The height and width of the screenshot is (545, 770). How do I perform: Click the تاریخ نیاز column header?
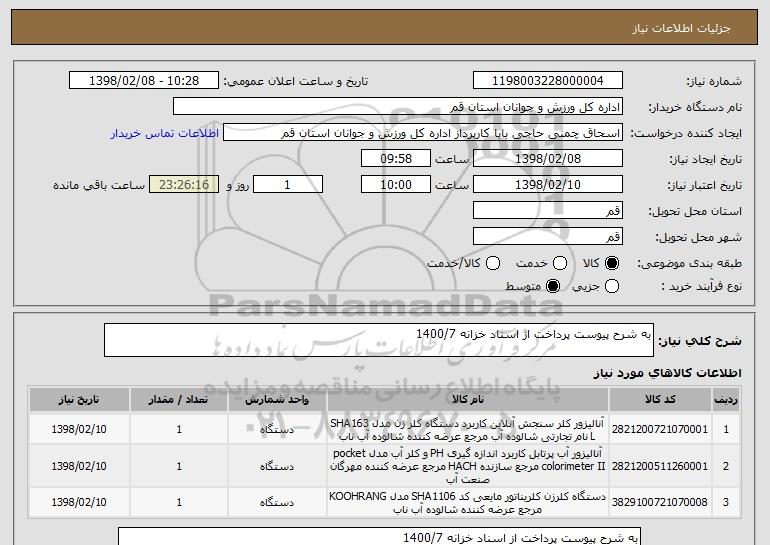(79, 400)
